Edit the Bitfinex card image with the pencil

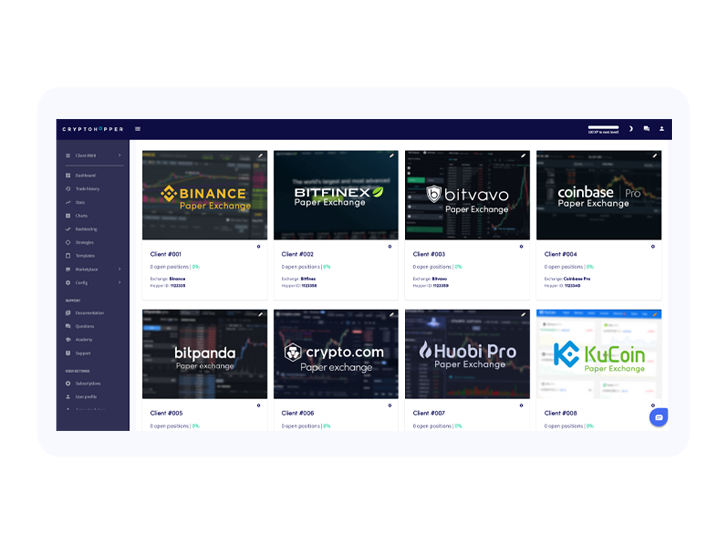(392, 156)
